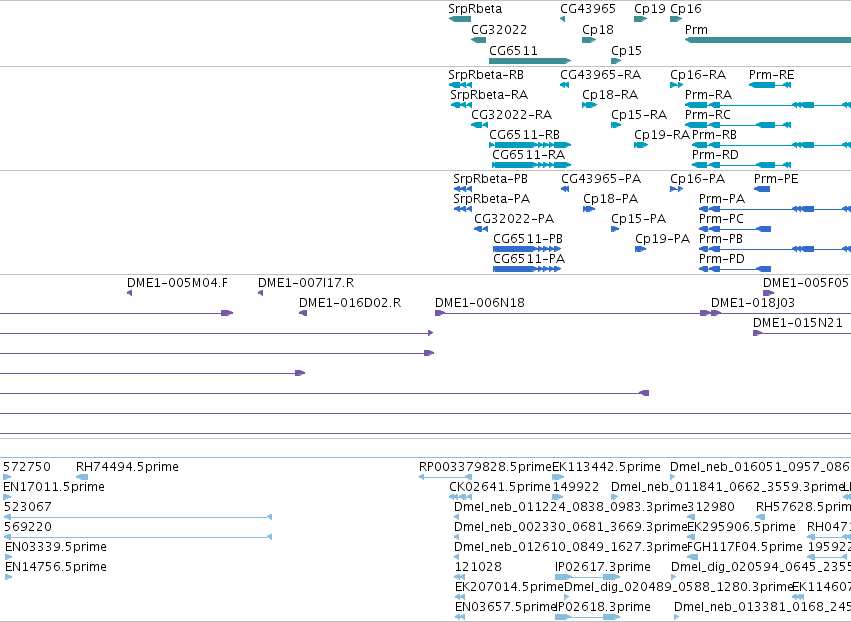Select EST feature 569220
Screen dimensions: 851x622
138,537
